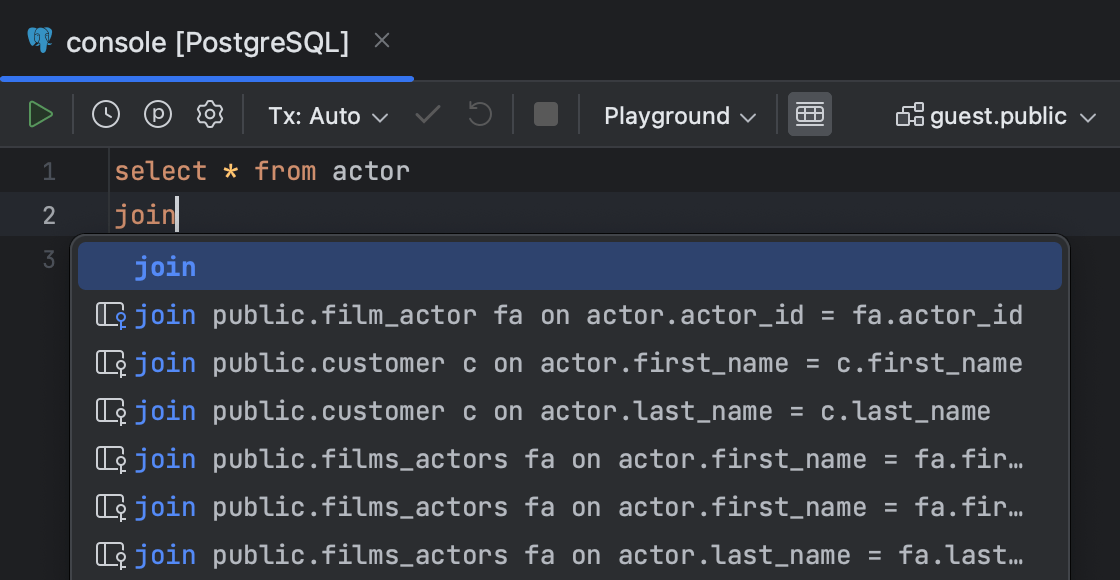Screen dimensions: 1120x580
Task: Open the view parameters (p) icon
Action: click(157, 114)
